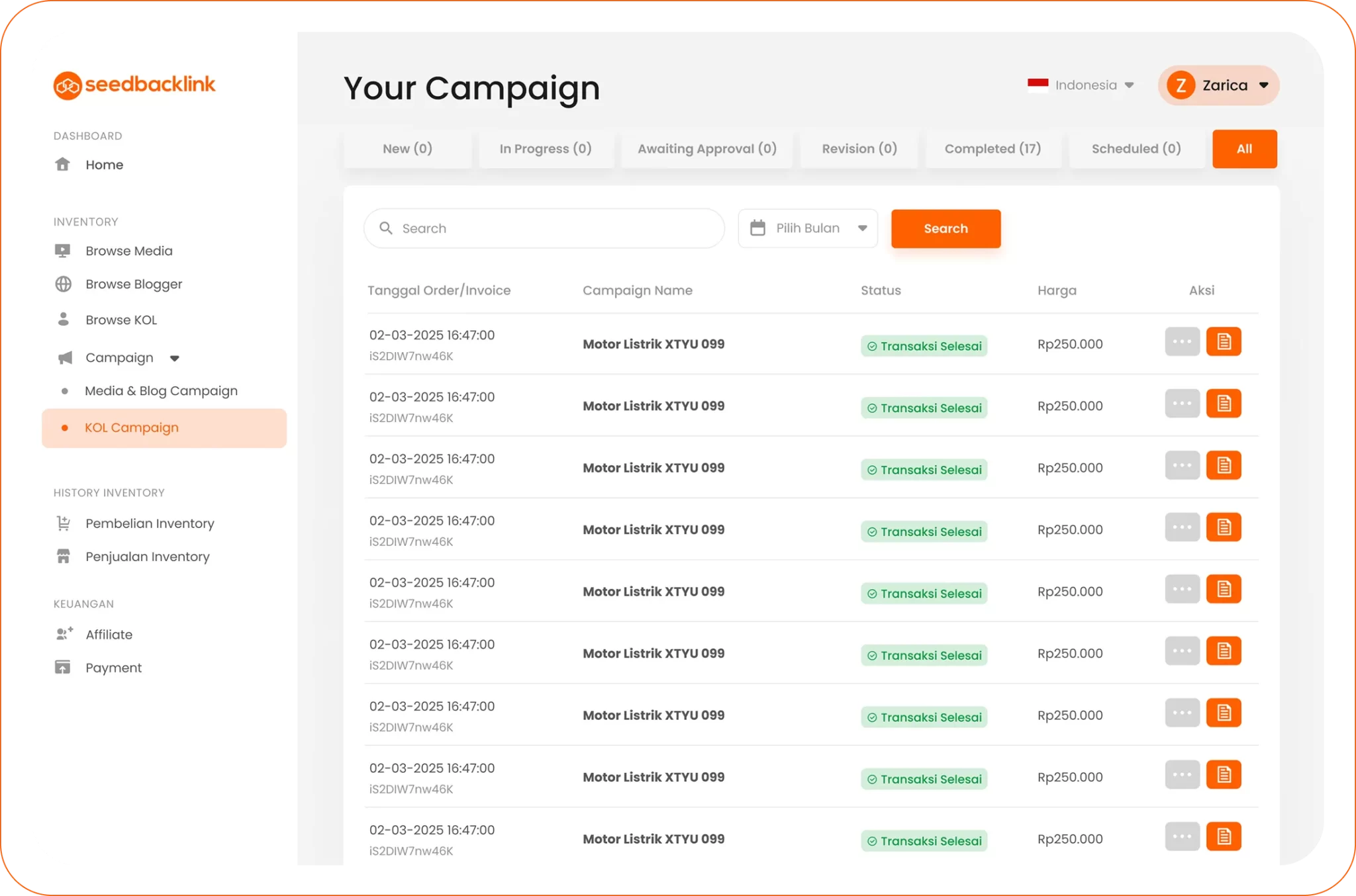Open the Pilih Bulan month picker

808,228
